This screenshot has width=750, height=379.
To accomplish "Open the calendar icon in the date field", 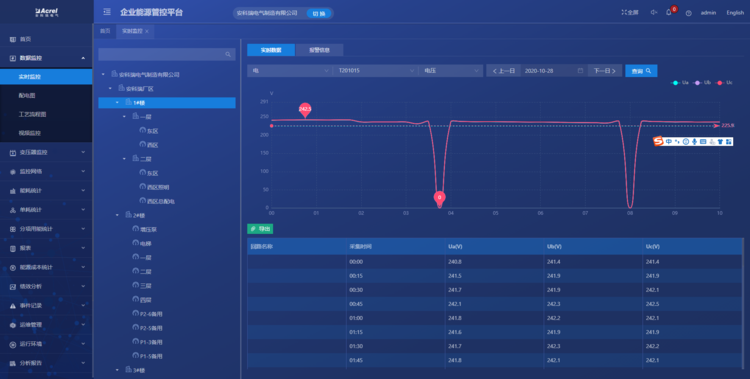I will pos(580,71).
